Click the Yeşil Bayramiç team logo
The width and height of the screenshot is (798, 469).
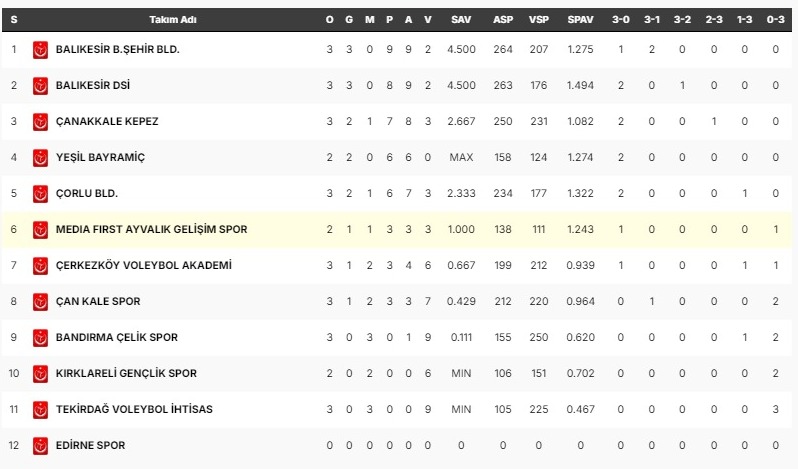[41, 157]
